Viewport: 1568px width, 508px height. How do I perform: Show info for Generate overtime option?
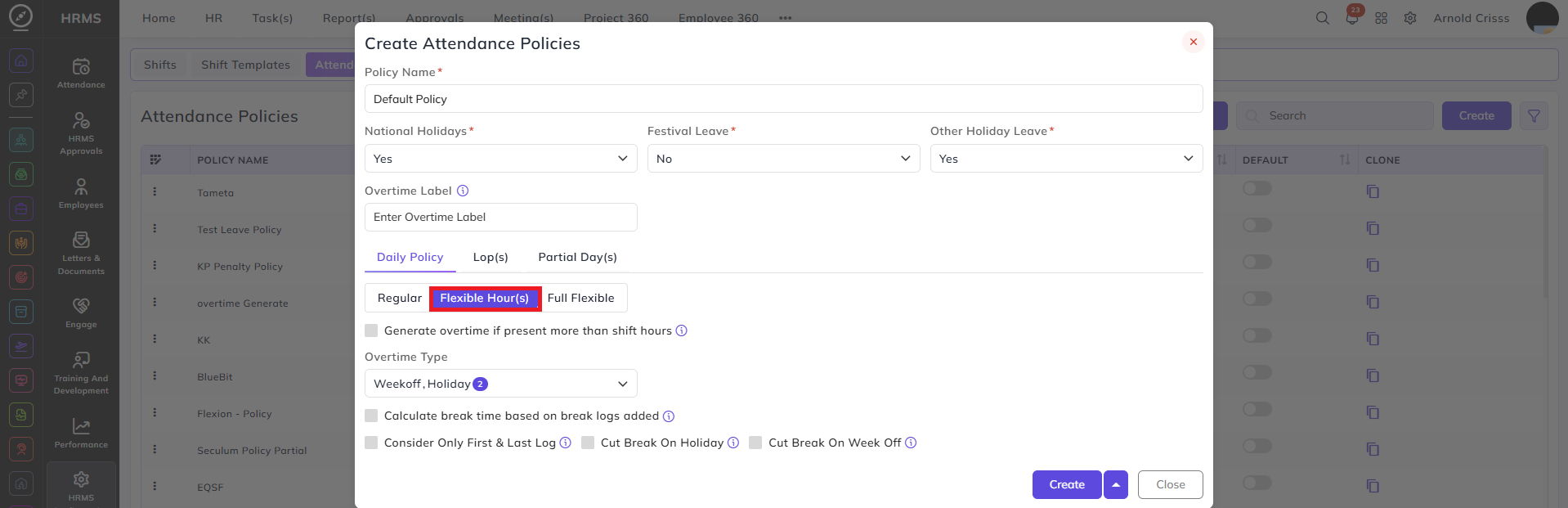pyautogui.click(x=681, y=330)
